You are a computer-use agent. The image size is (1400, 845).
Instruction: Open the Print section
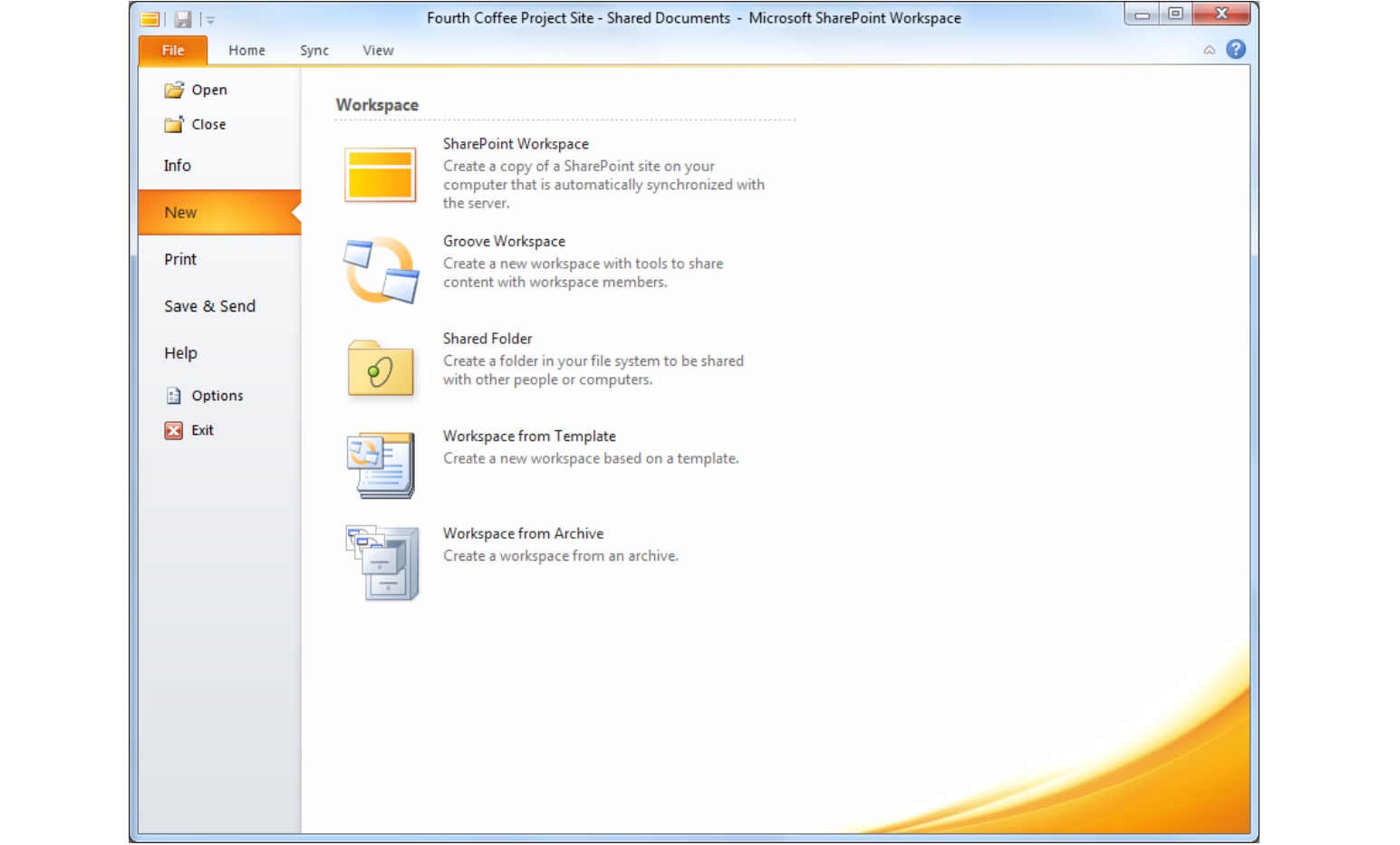[x=179, y=259]
